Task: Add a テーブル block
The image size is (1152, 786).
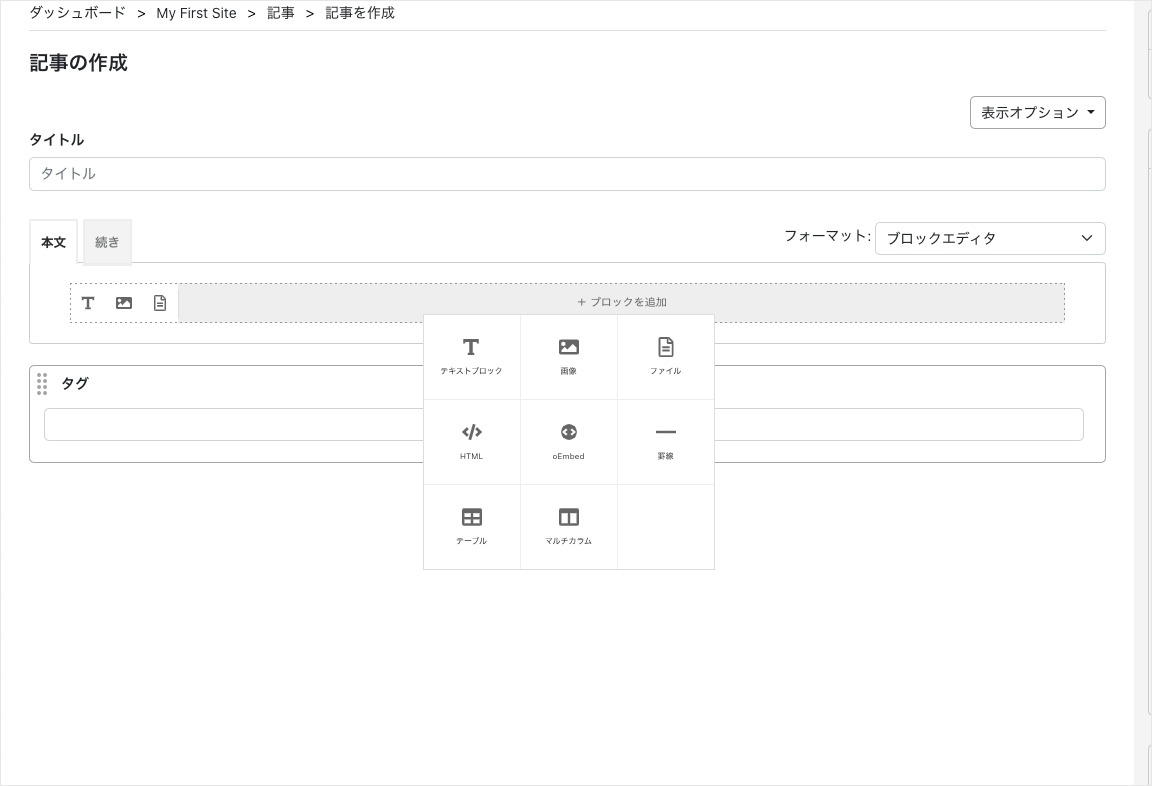Action: pyautogui.click(x=471, y=525)
